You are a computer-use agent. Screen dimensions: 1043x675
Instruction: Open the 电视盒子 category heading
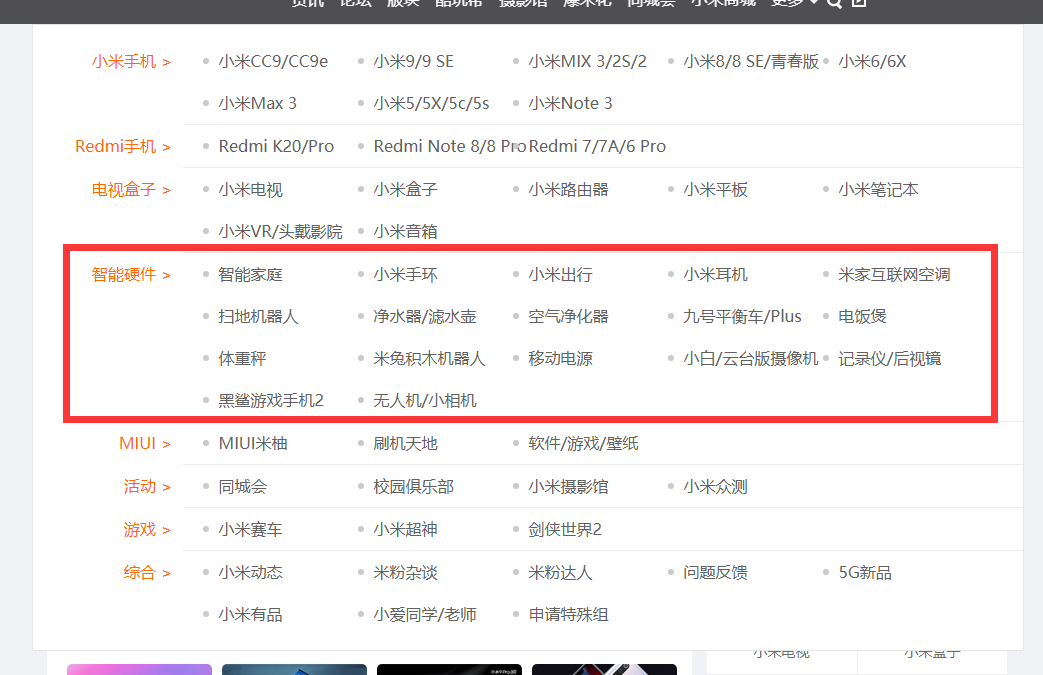(131, 190)
